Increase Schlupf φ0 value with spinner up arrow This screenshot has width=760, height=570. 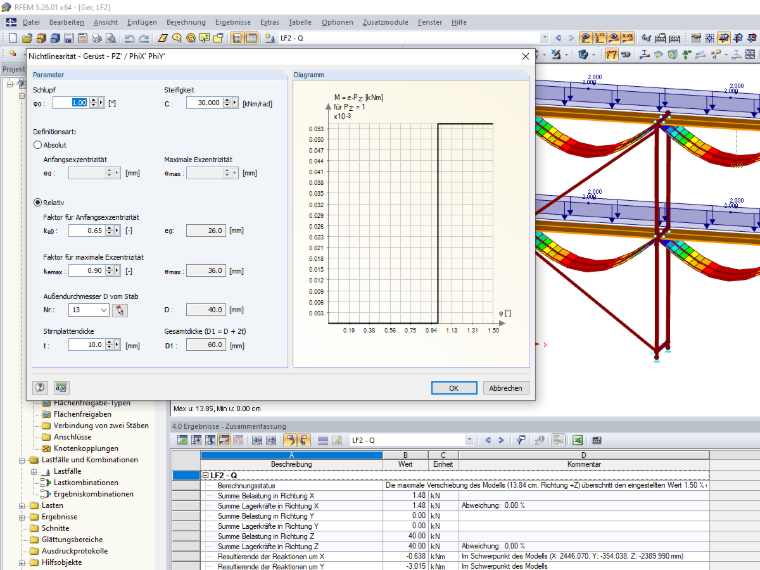(93, 100)
